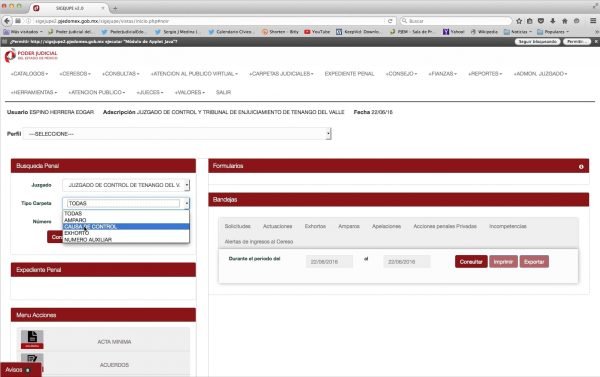
Task: Select CAUSA DE CONTROL option
Action: click(126, 227)
